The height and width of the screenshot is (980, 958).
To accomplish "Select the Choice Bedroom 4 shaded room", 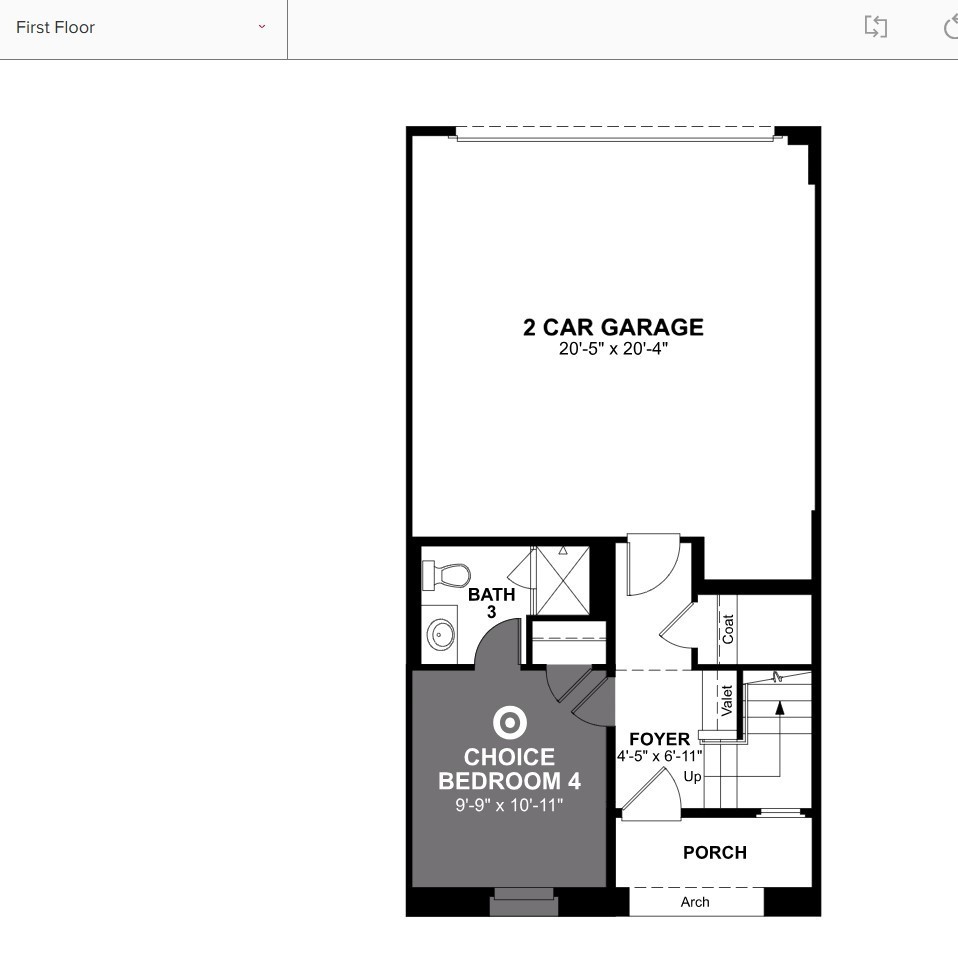I will [509, 778].
